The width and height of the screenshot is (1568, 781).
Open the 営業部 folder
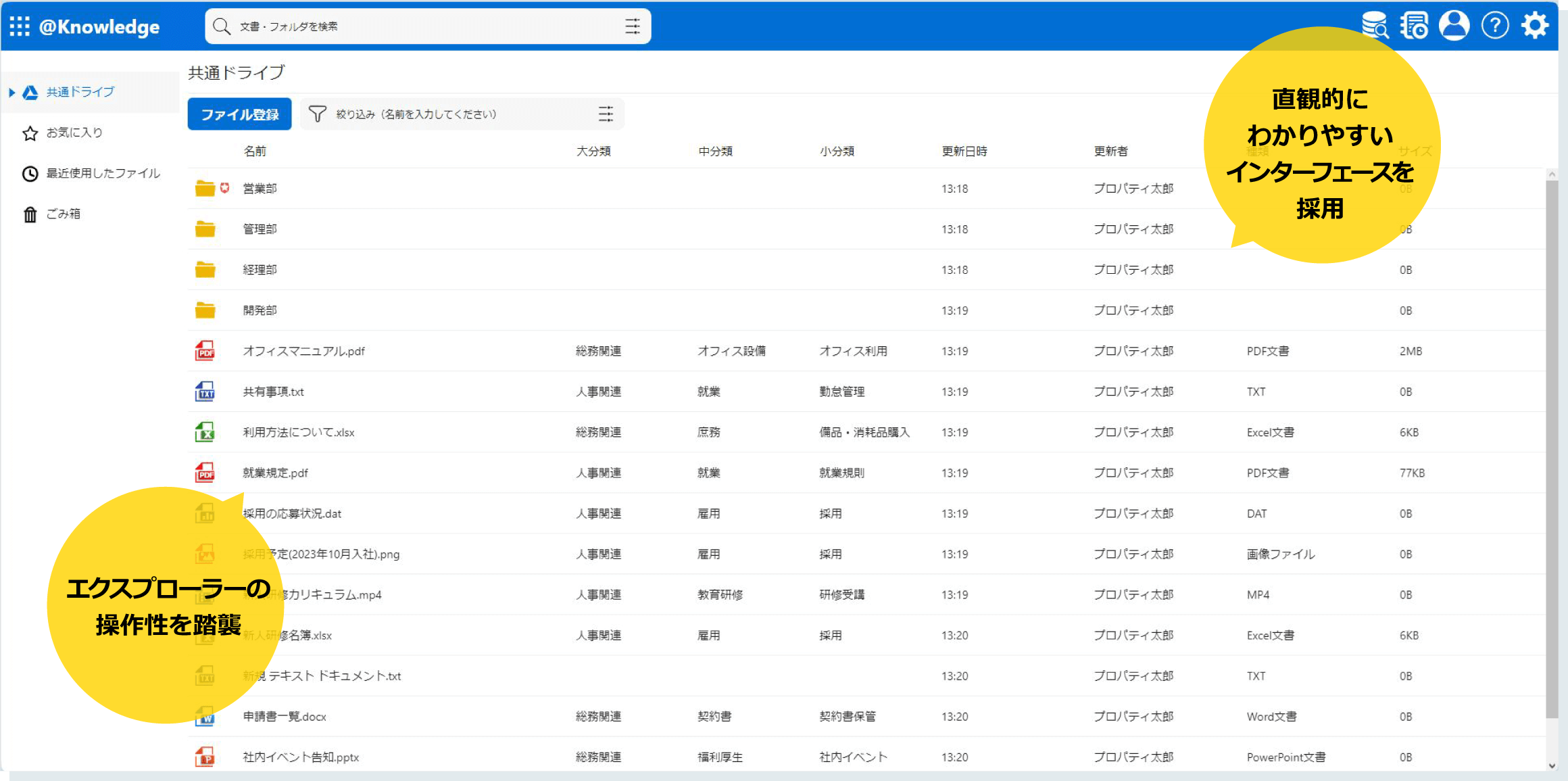[260, 189]
